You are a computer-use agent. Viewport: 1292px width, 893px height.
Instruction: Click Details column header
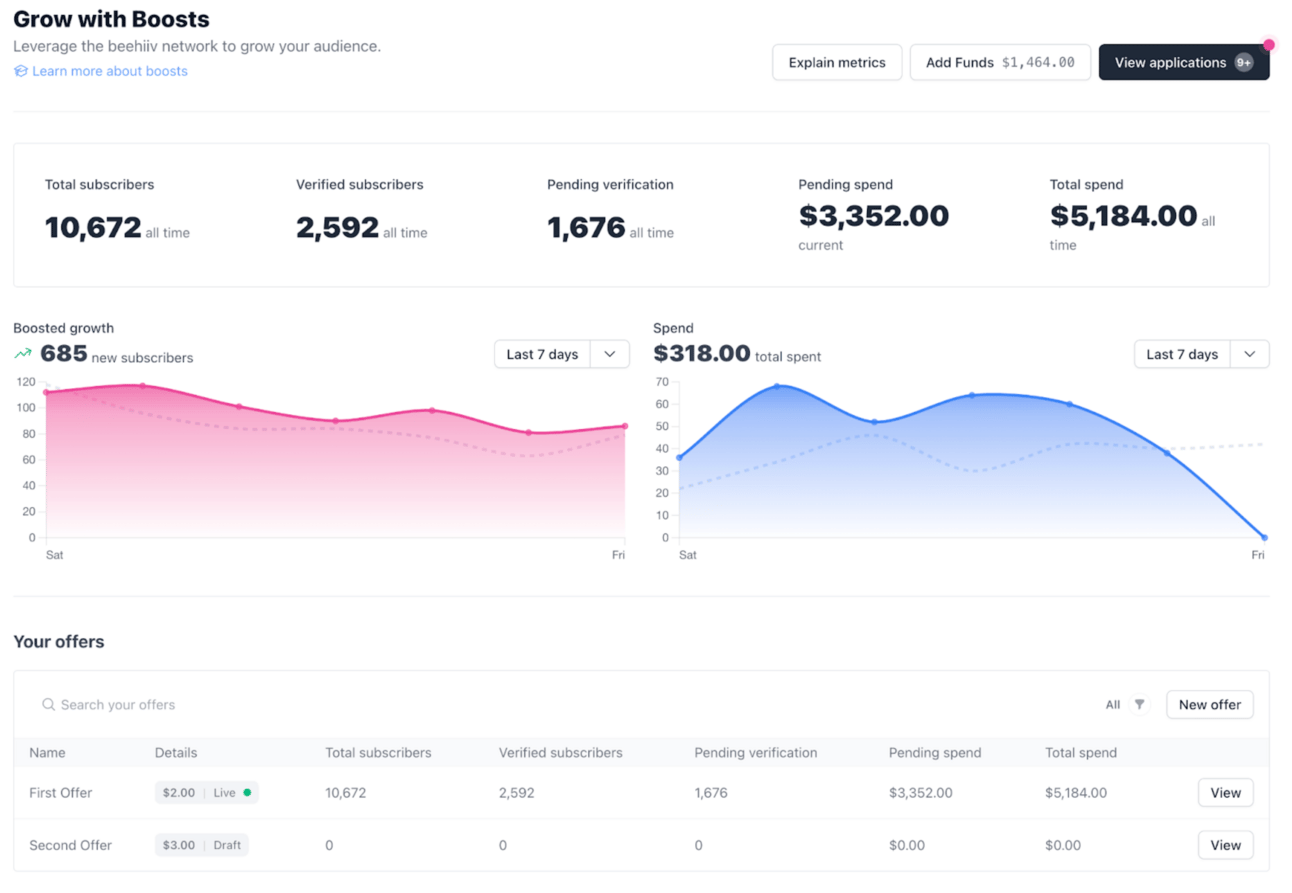176,753
